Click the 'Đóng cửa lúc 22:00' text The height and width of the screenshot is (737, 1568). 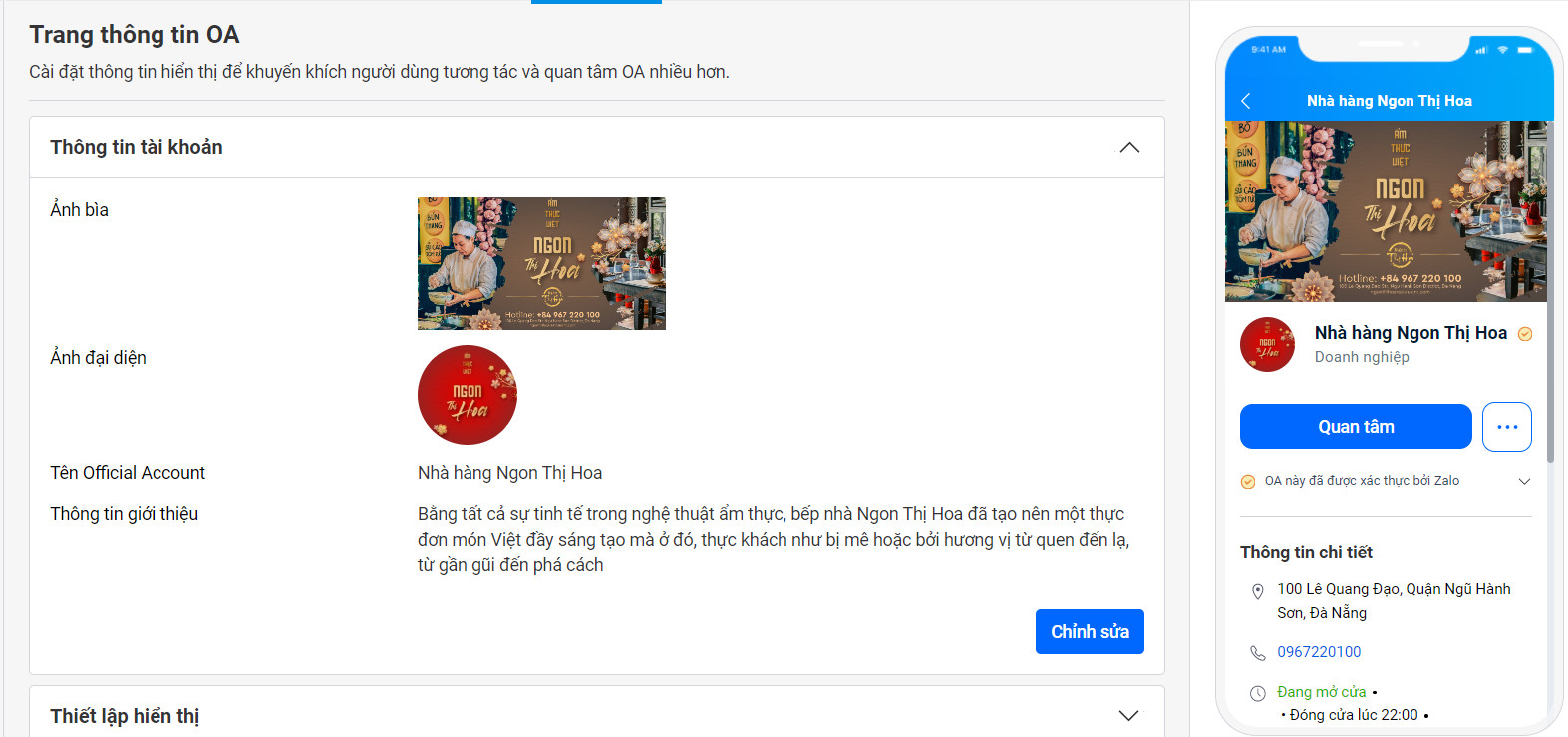click(x=1354, y=715)
